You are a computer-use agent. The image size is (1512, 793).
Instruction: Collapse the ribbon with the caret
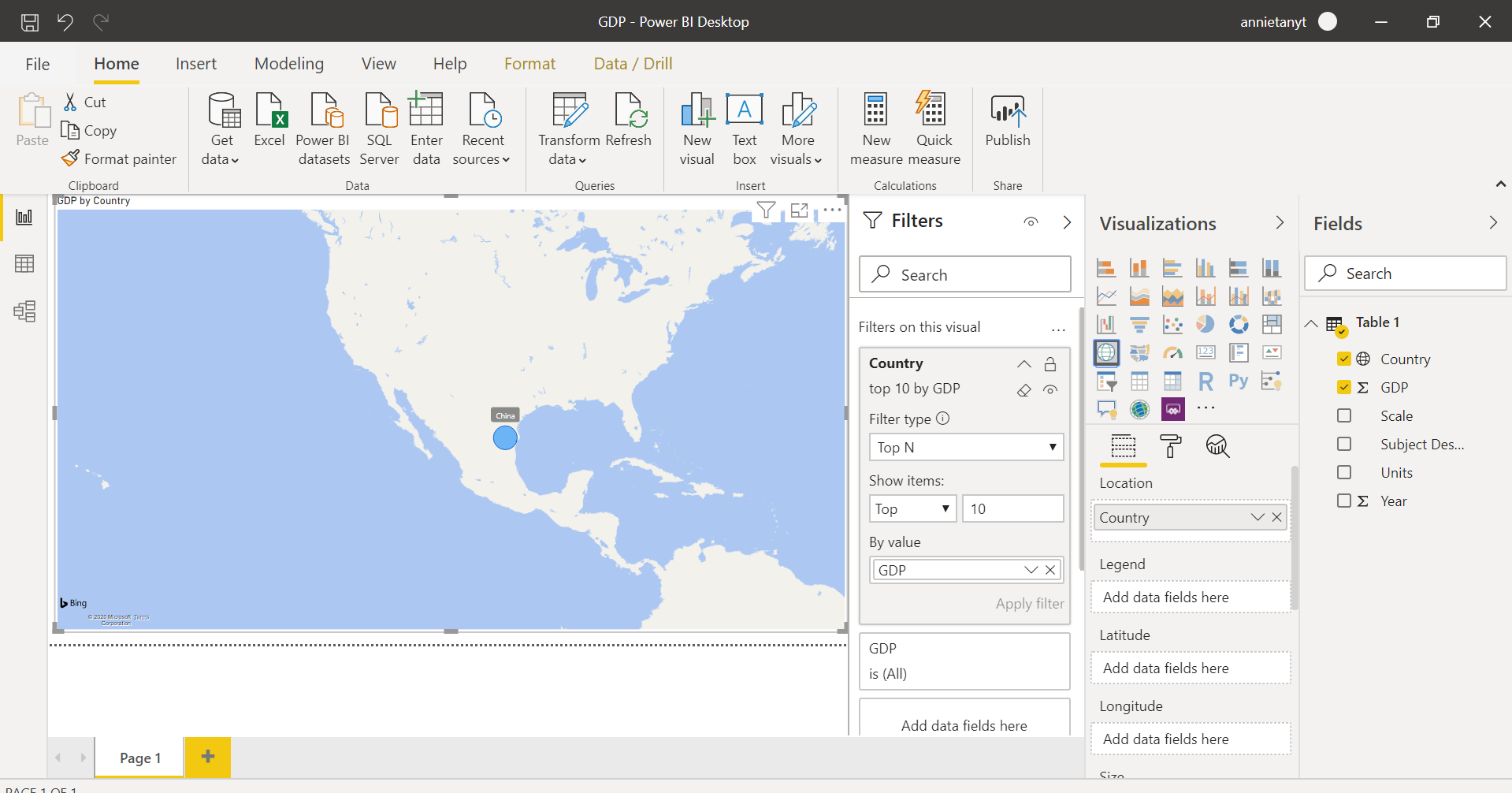pos(1500,184)
